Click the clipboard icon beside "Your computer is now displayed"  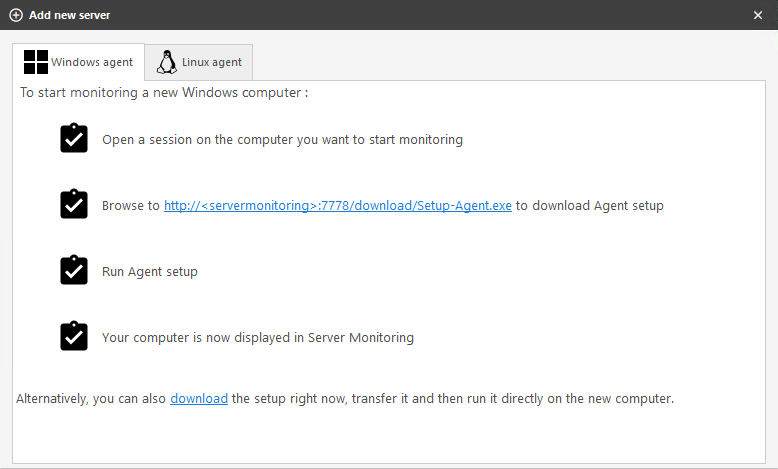pos(74,336)
